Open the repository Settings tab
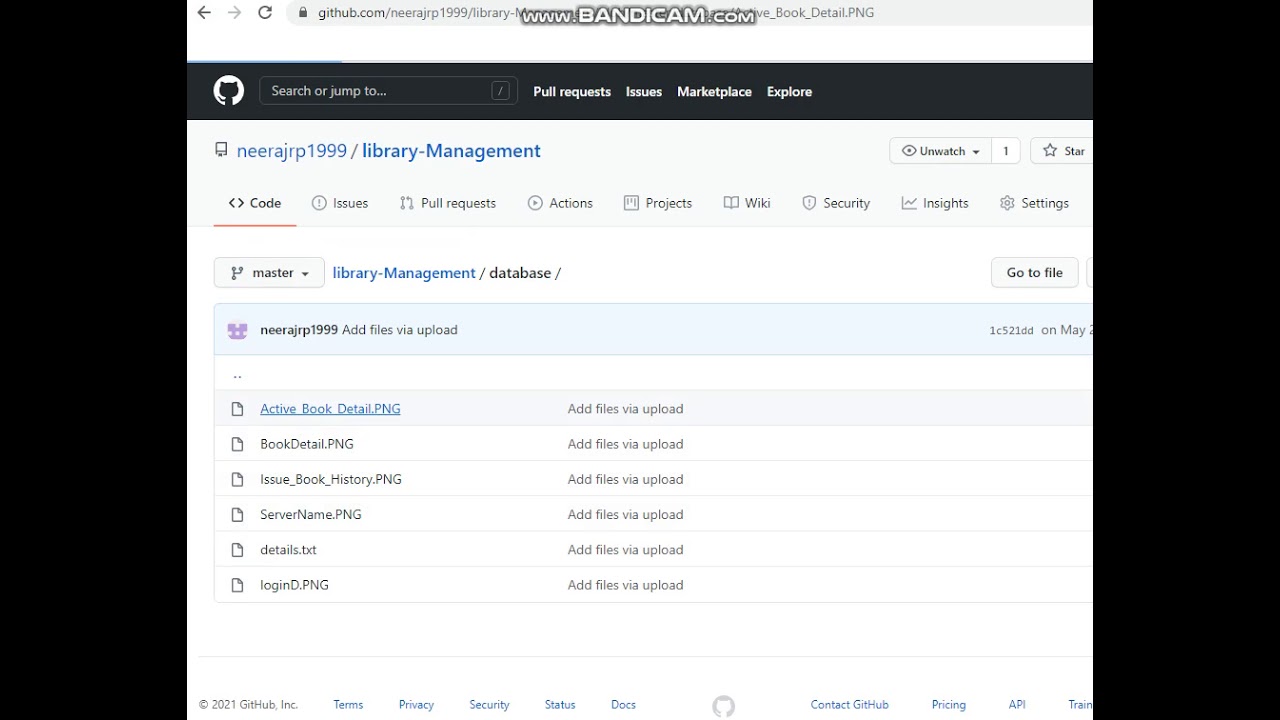 click(x=1034, y=203)
